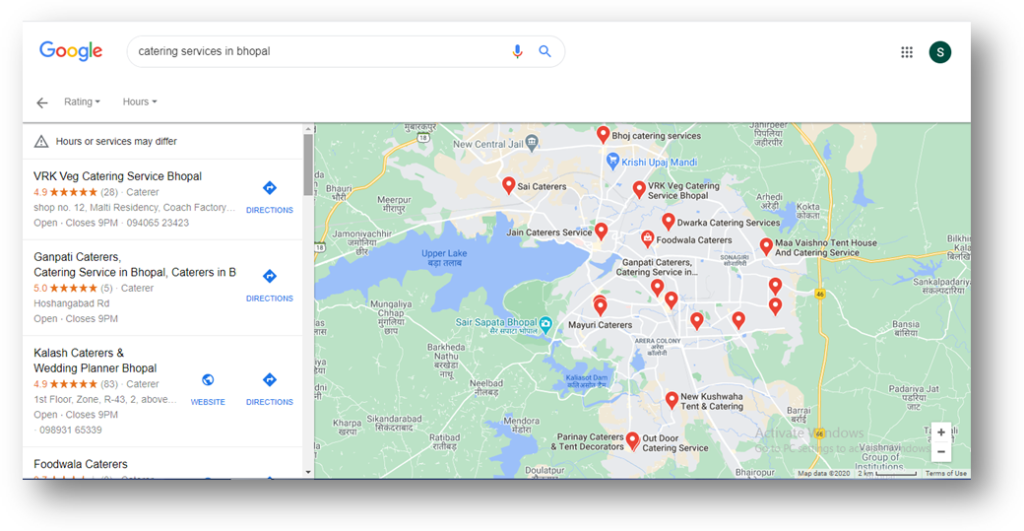This screenshot has height=531, width=1024.
Task: Open VRK Veg Catering Service Bhopal listing
Action: click(x=118, y=176)
